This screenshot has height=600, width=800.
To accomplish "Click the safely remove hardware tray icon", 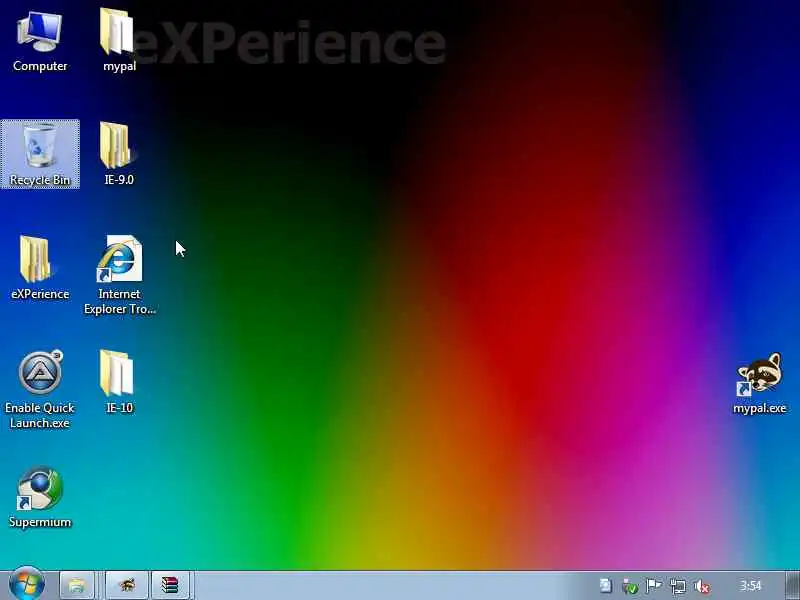I will [x=630, y=586].
